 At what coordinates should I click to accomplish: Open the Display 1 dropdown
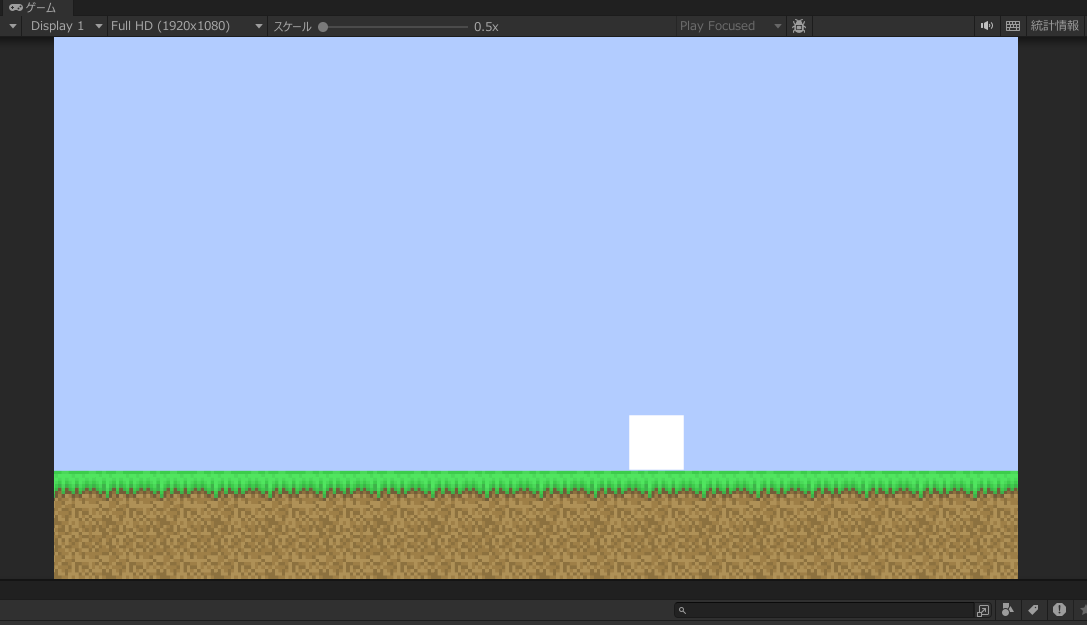(65, 26)
